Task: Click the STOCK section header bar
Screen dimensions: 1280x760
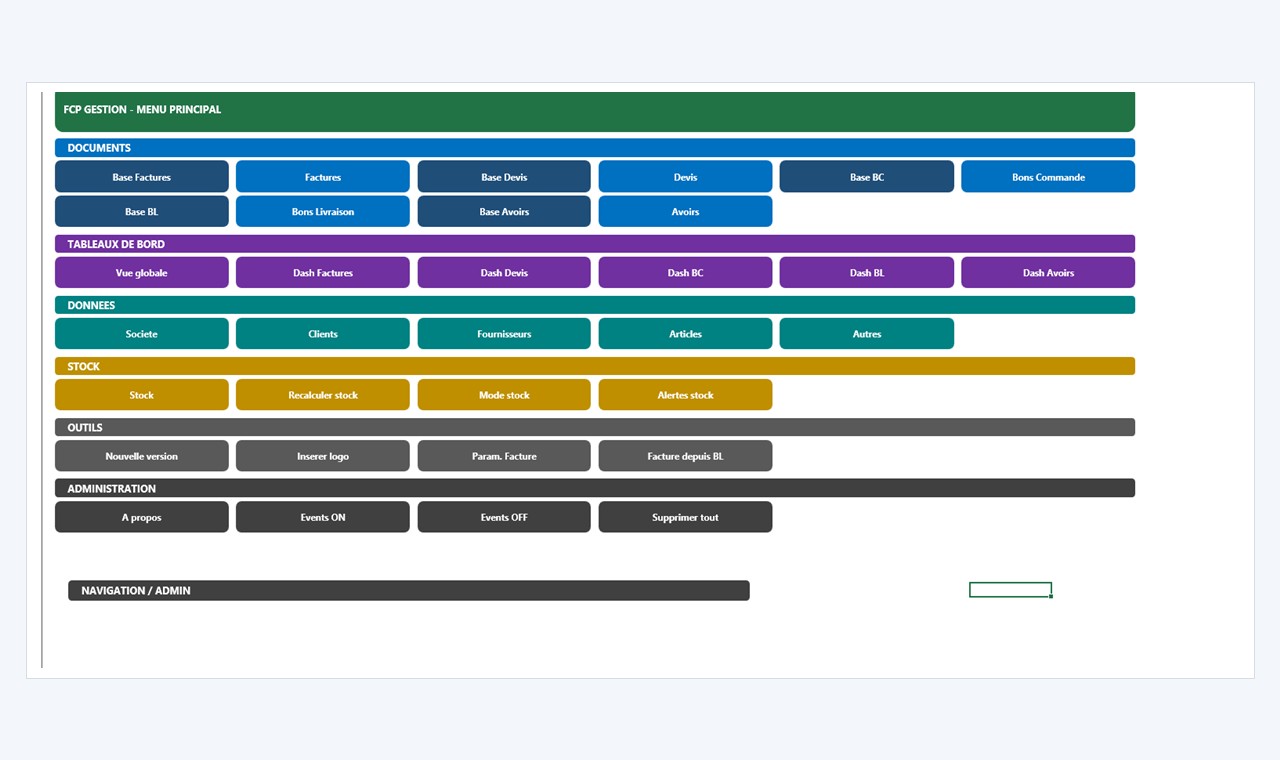Action: point(595,366)
